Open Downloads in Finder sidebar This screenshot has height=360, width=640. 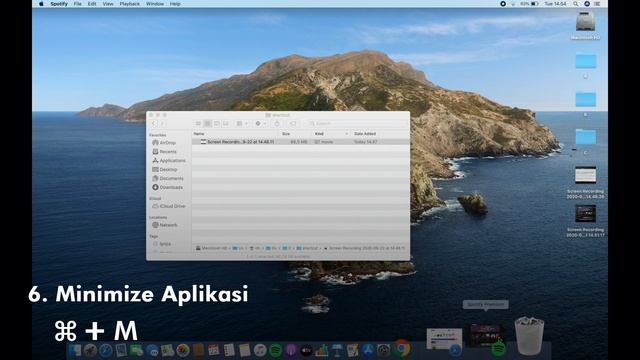(x=168, y=187)
